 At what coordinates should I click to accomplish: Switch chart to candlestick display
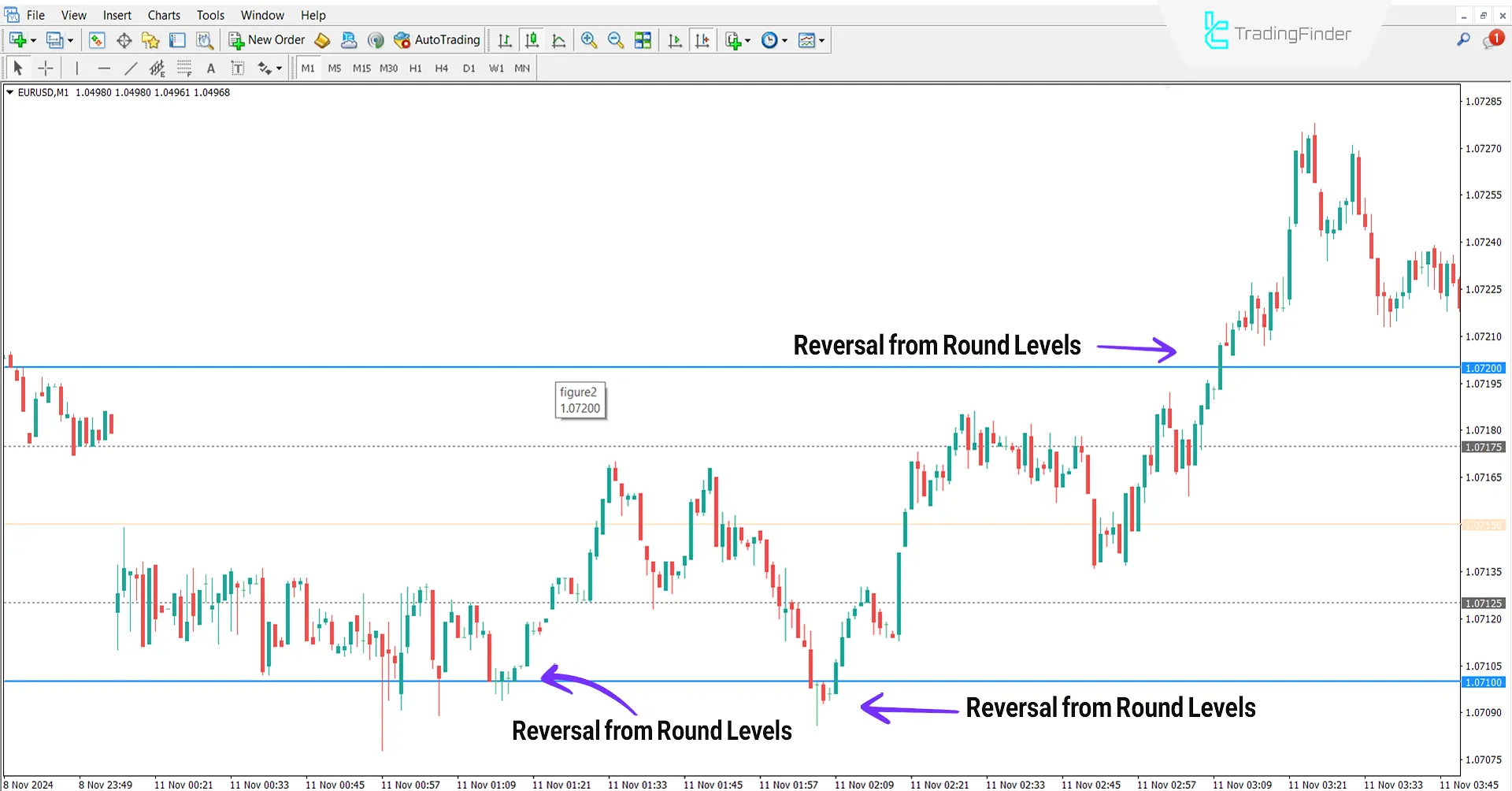[x=532, y=40]
